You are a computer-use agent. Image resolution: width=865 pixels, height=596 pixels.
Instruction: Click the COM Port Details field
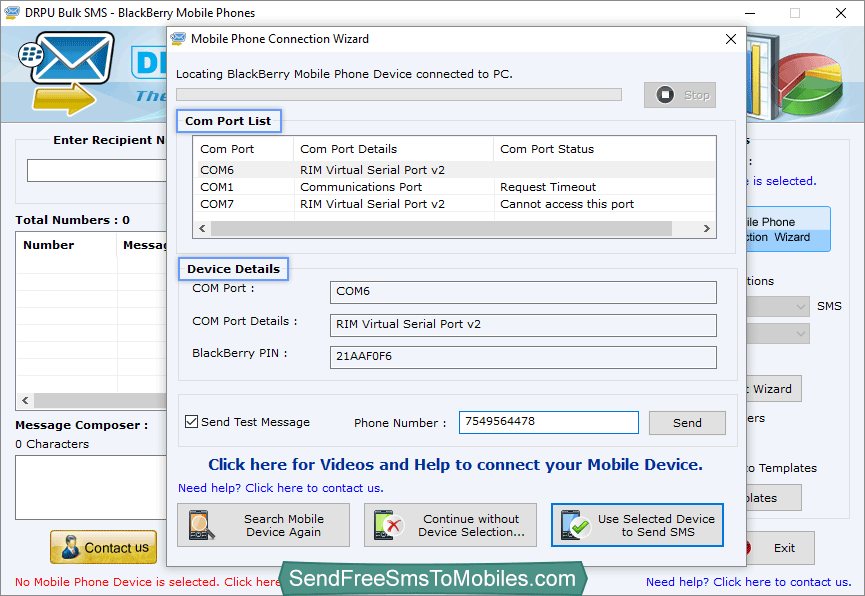pyautogui.click(x=523, y=325)
